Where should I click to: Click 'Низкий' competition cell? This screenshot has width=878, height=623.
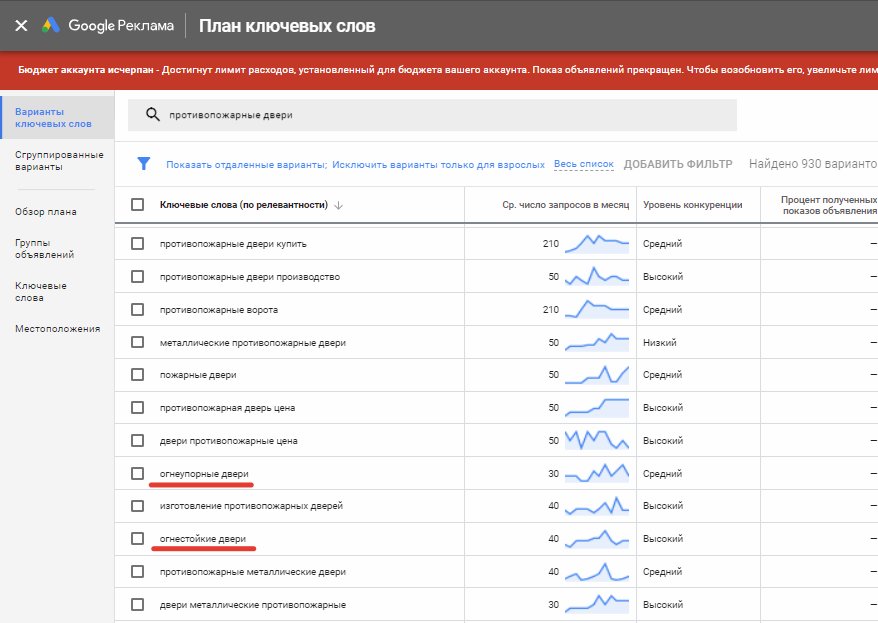pos(660,343)
